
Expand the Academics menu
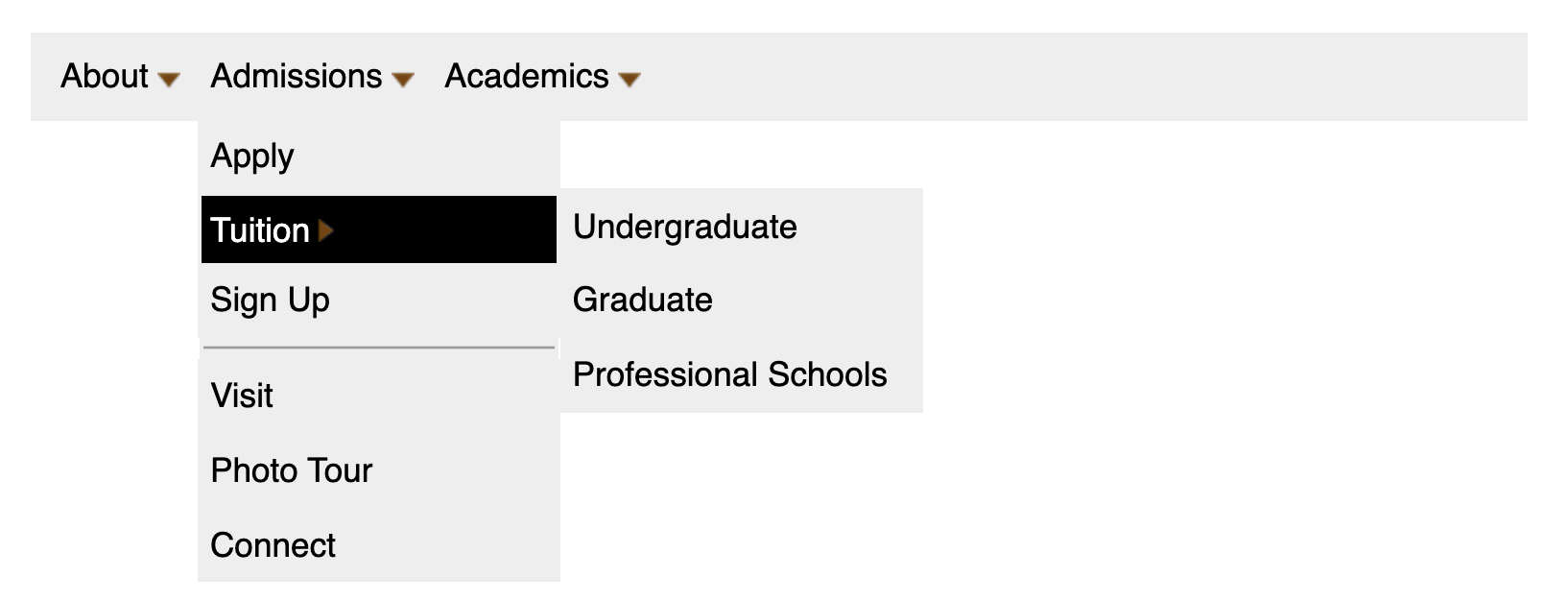point(528,77)
